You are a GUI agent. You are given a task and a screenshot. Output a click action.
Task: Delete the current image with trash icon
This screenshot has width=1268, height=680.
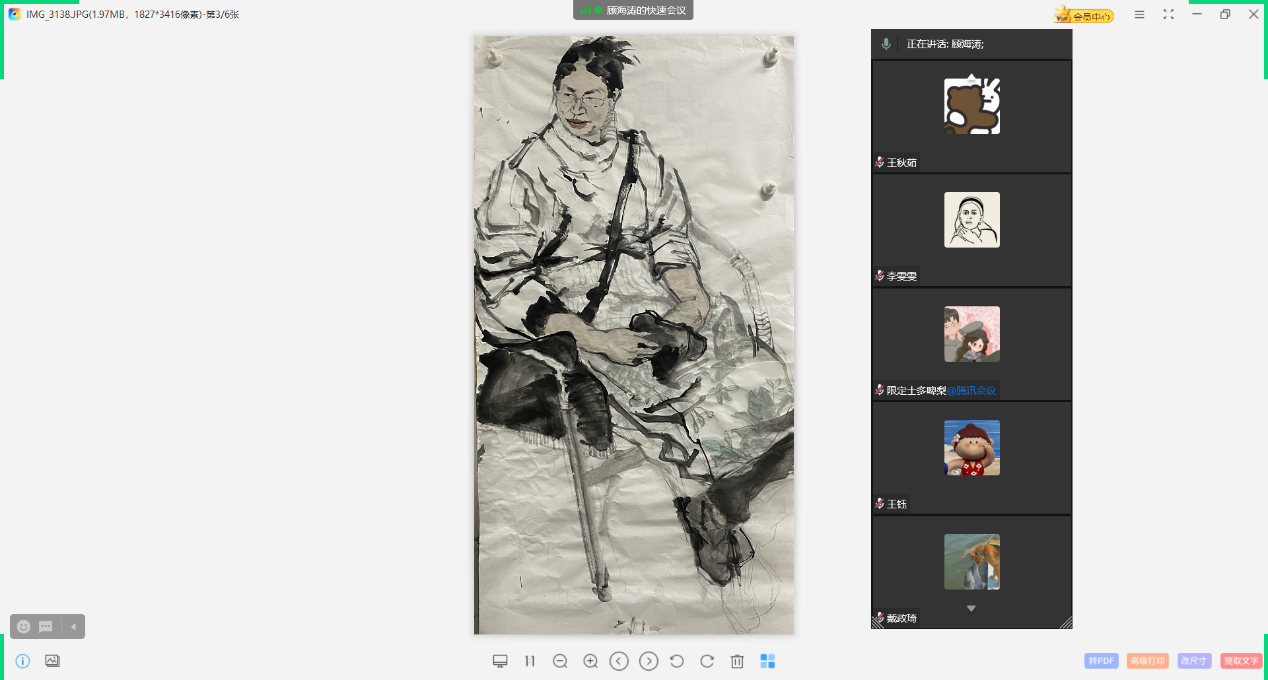[737, 661]
